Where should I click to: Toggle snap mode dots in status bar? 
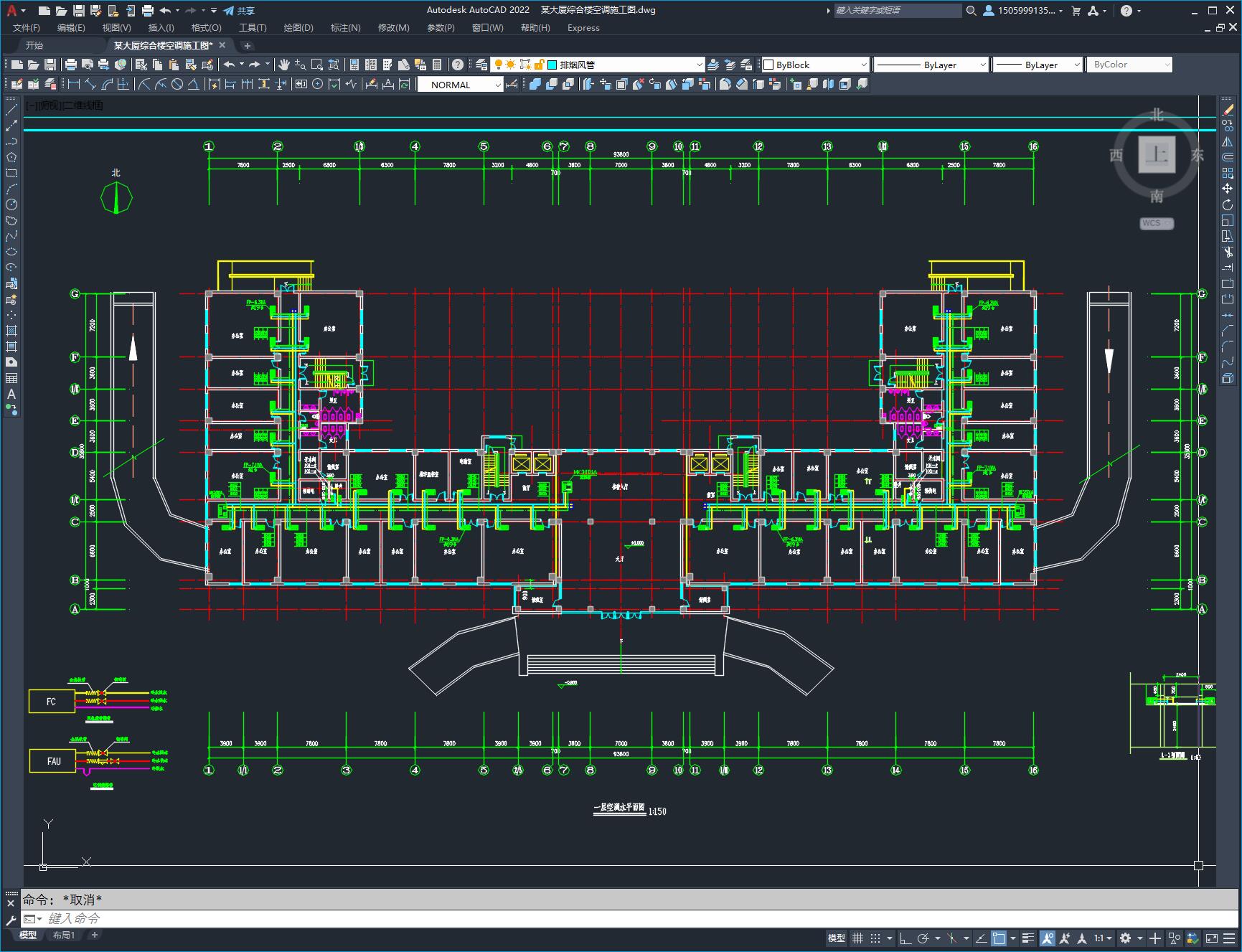[x=875, y=938]
